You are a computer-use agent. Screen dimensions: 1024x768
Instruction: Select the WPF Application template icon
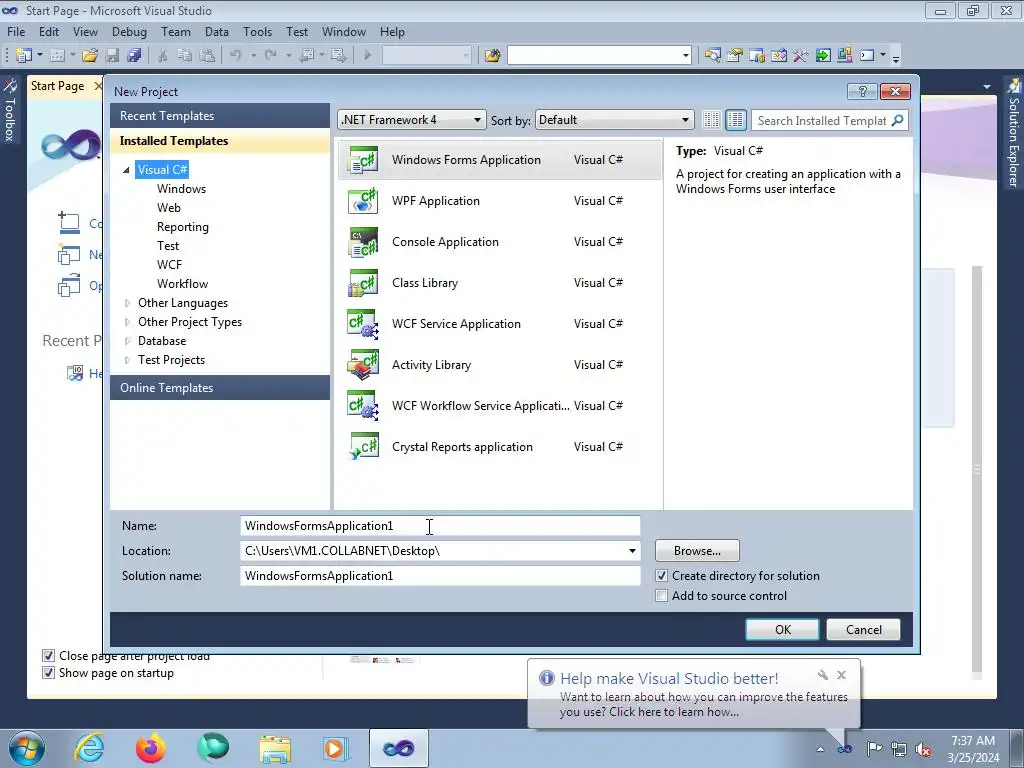[363, 201]
